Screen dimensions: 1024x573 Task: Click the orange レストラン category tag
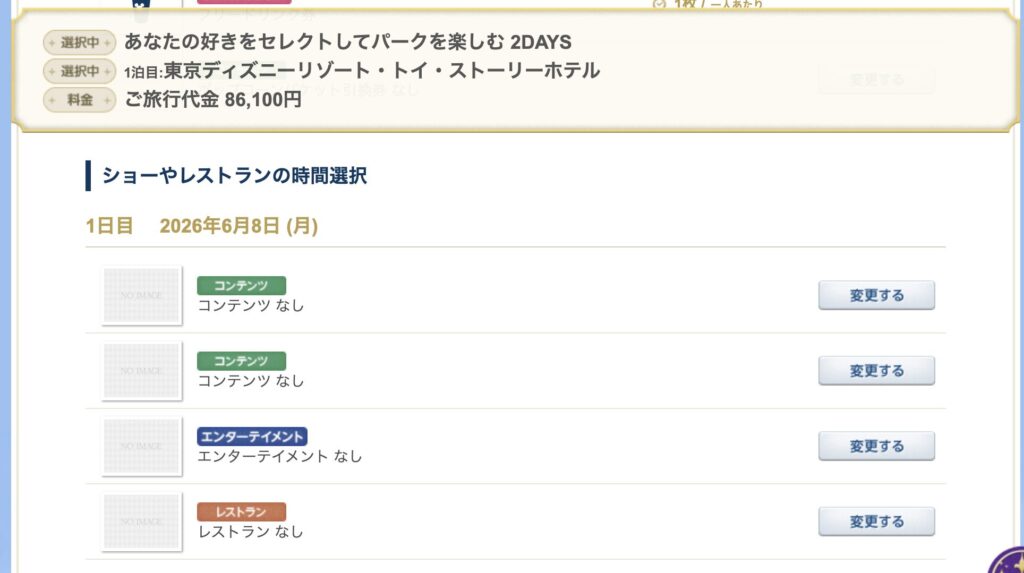coord(241,512)
